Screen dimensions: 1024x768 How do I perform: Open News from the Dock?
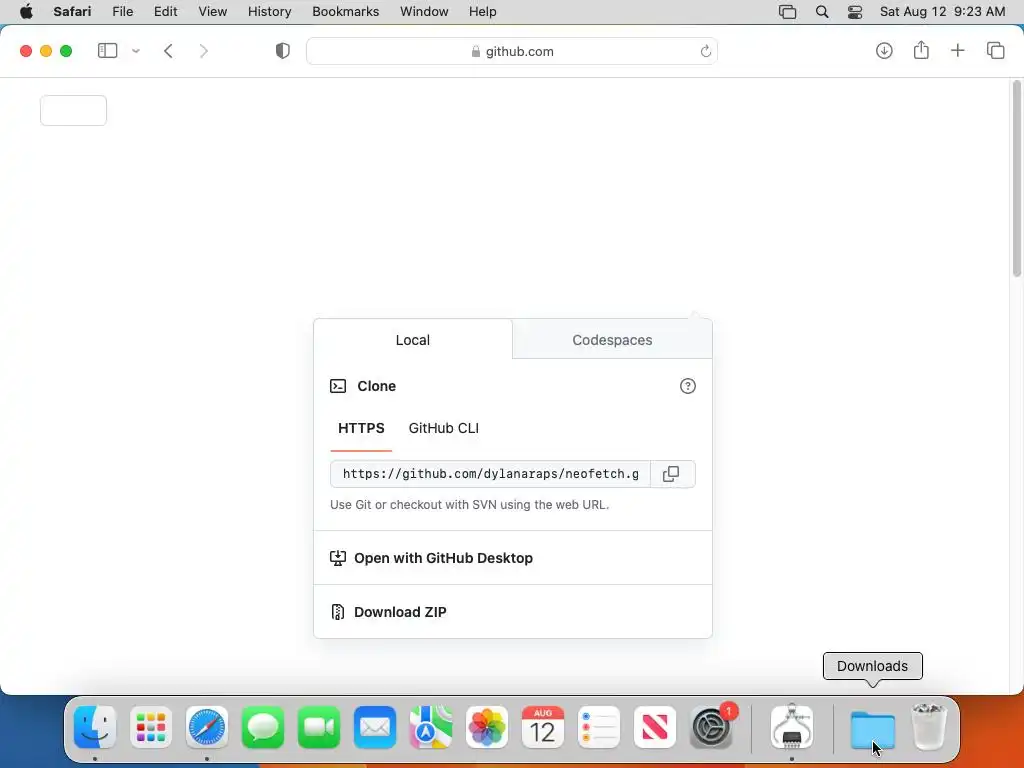coord(654,728)
